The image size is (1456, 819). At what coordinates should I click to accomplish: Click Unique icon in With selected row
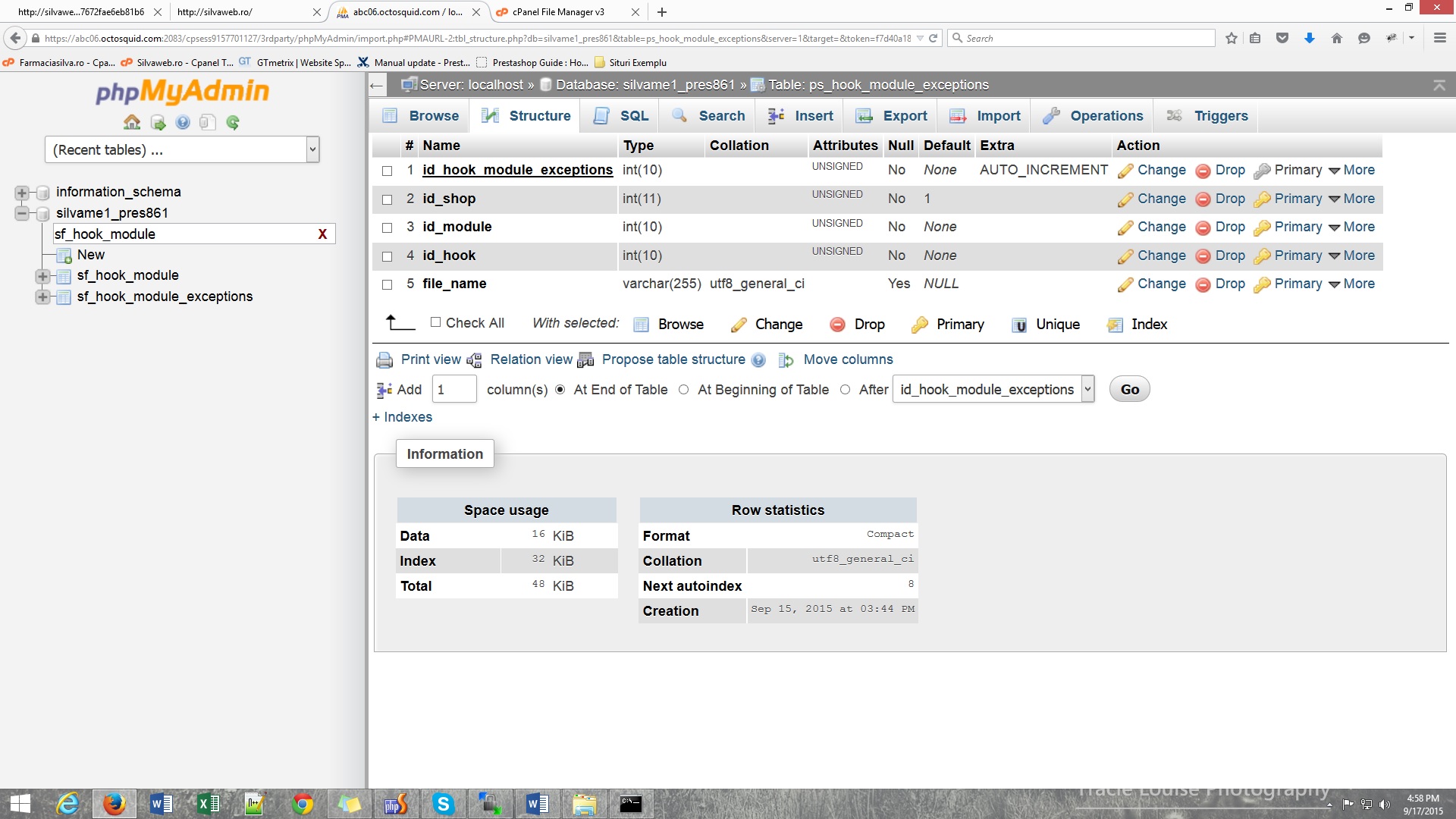1020,325
